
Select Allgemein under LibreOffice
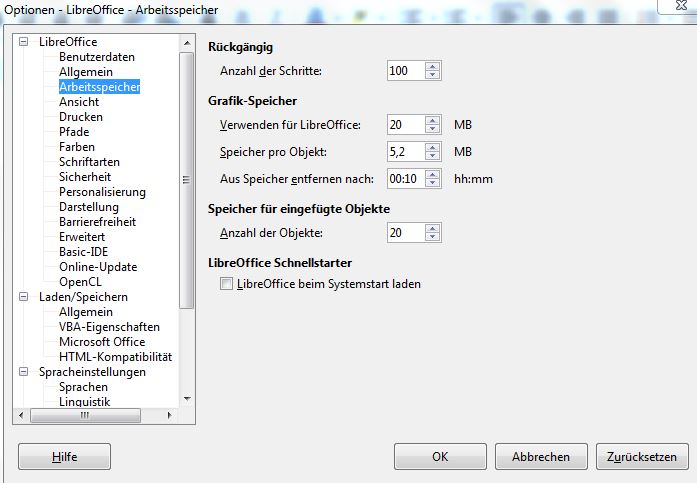click(86, 72)
